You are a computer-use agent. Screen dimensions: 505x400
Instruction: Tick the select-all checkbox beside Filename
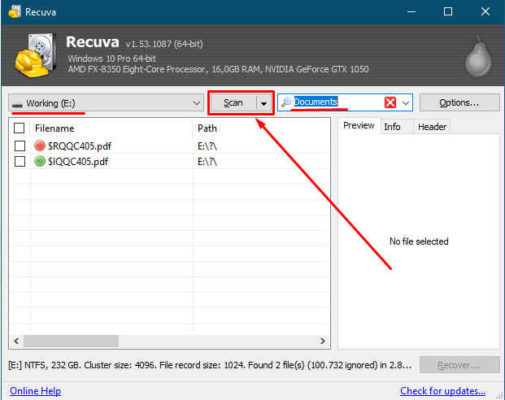pos(19,128)
